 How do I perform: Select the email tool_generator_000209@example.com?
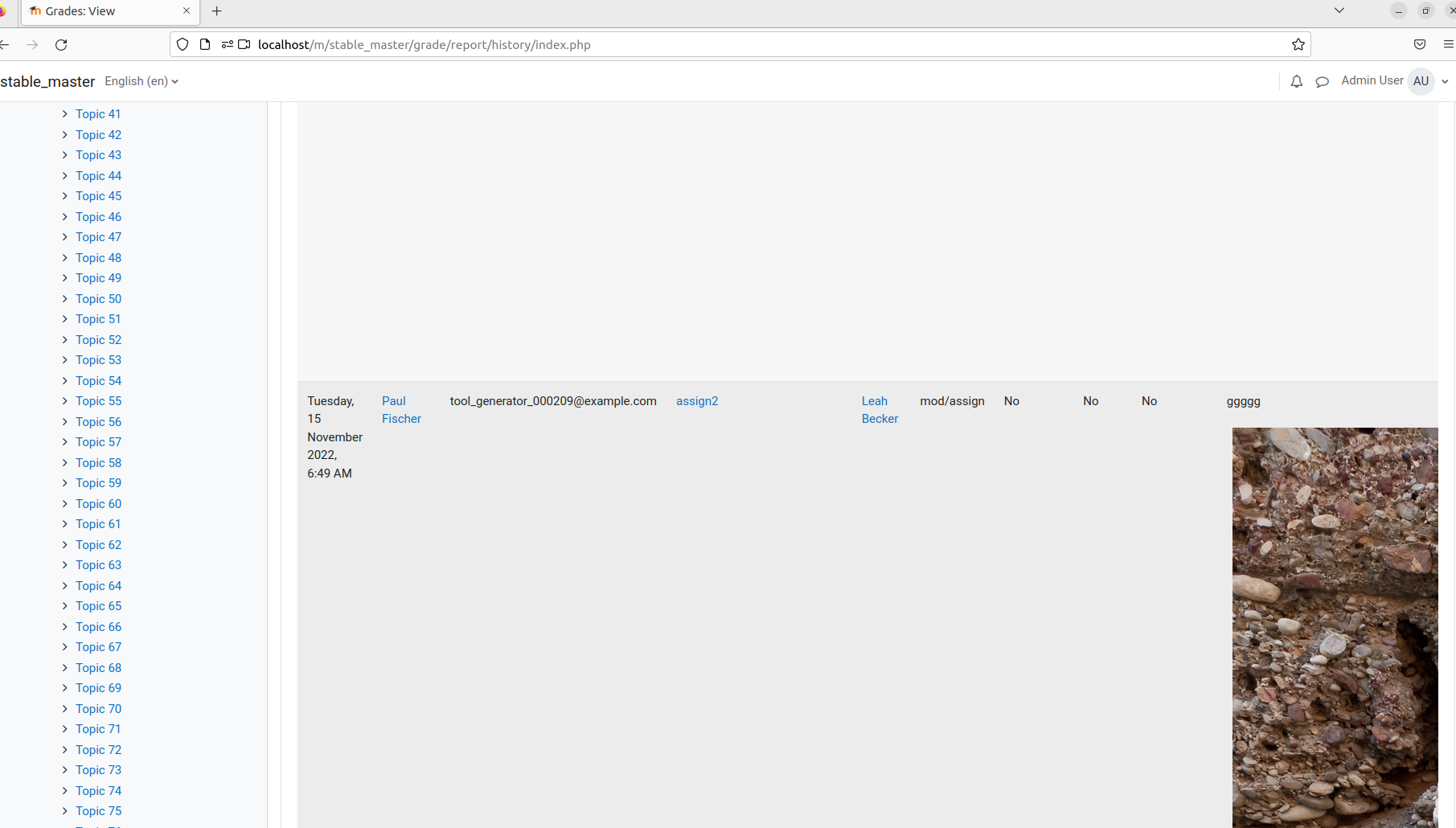[553, 401]
